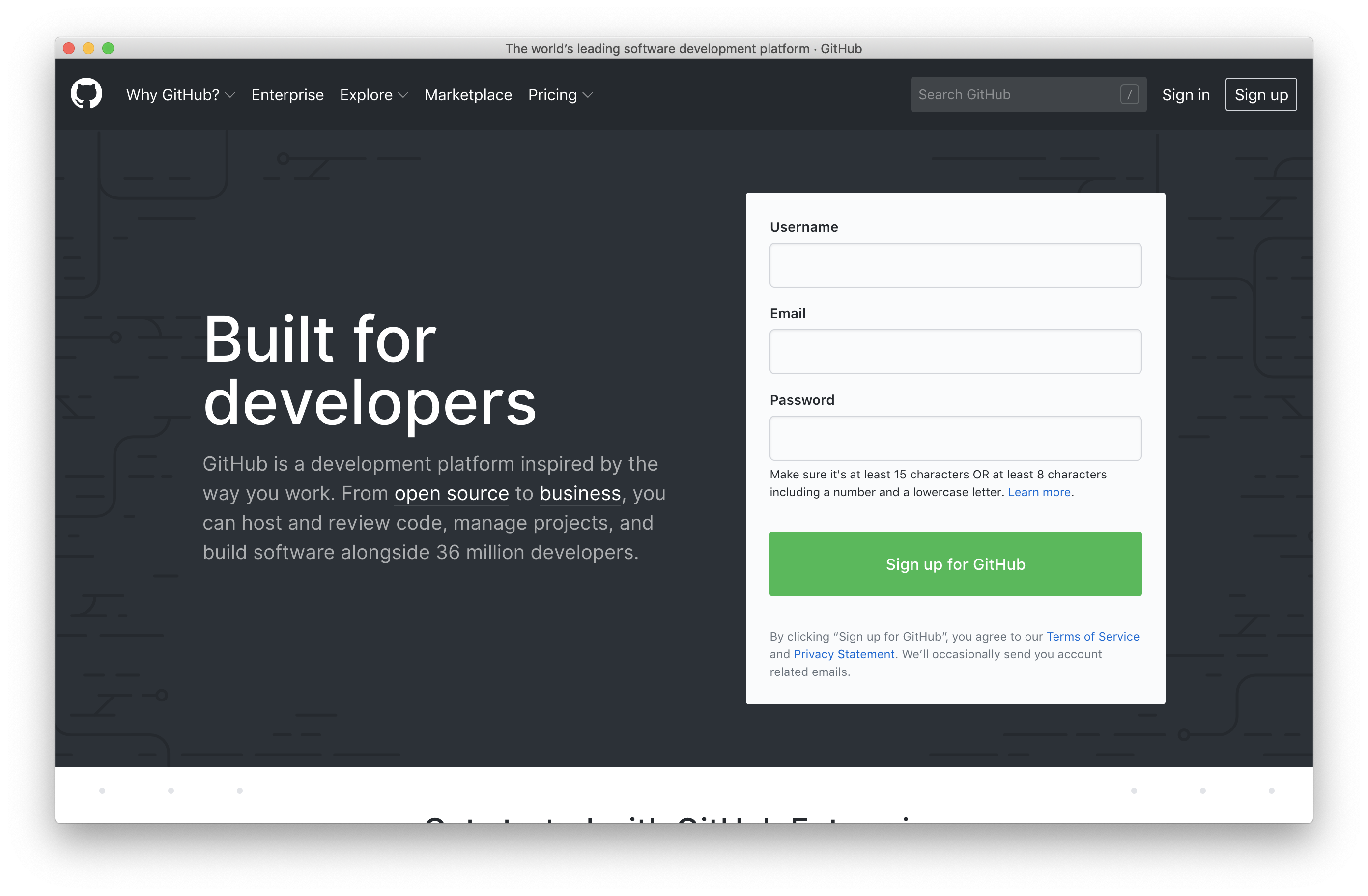Expand the Pricing options menu
1368x896 pixels.
[559, 94]
